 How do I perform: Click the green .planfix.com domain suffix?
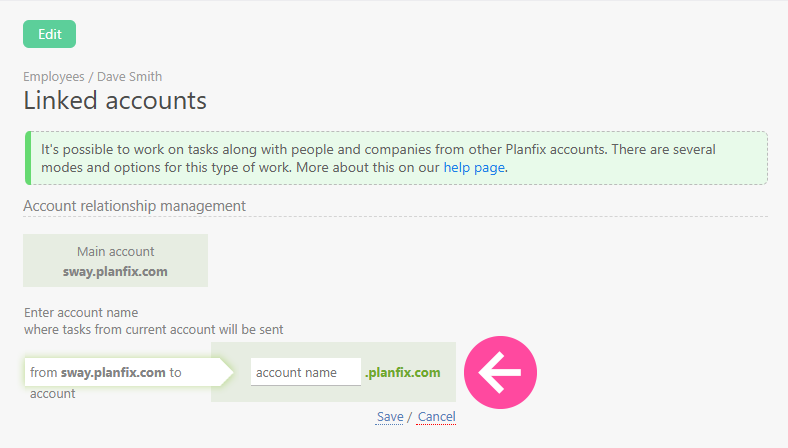[402, 372]
